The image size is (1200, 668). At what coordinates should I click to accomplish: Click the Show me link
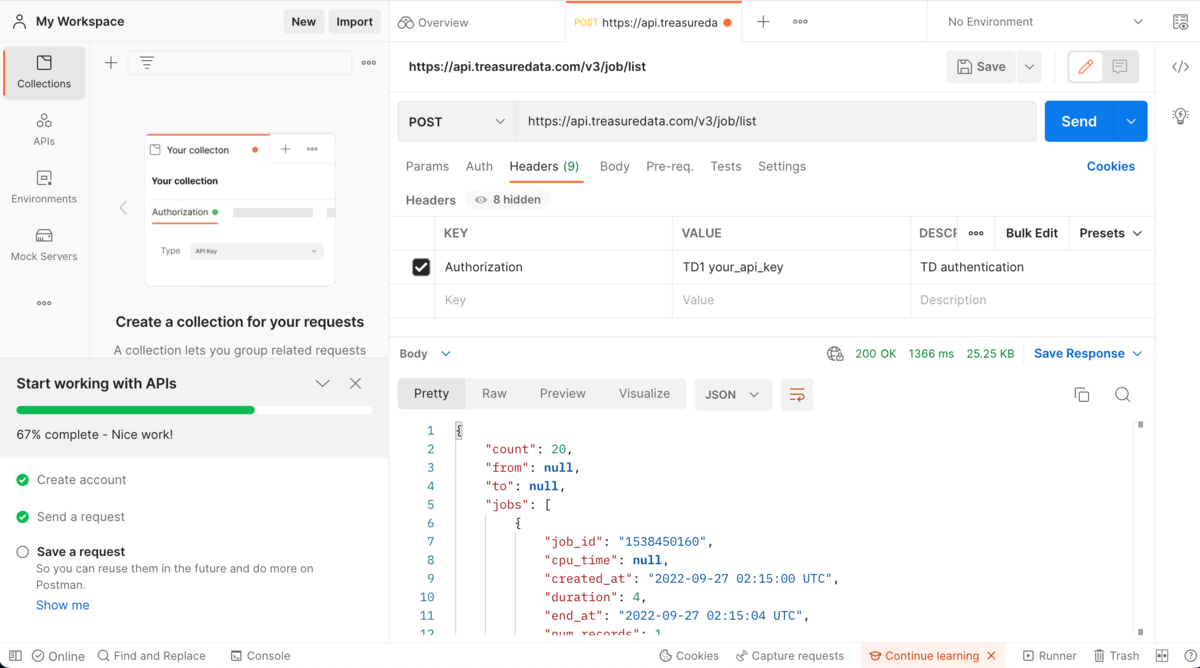[63, 604]
